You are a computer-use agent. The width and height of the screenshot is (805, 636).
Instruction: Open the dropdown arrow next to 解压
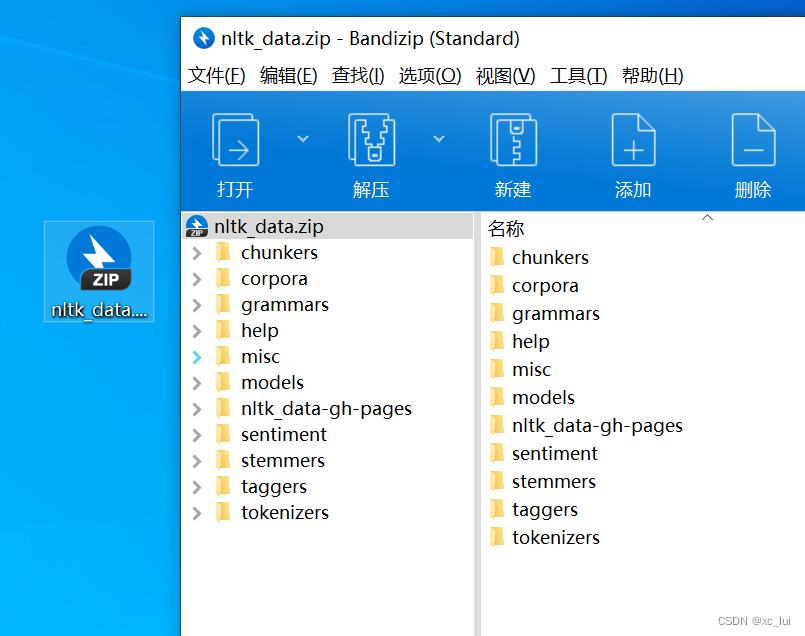tap(438, 139)
